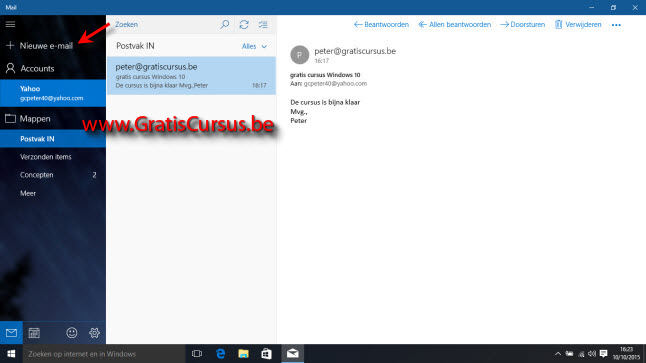Image resolution: width=646 pixels, height=363 pixels.
Task: Select the Postvak IN folder
Action: [53, 139]
